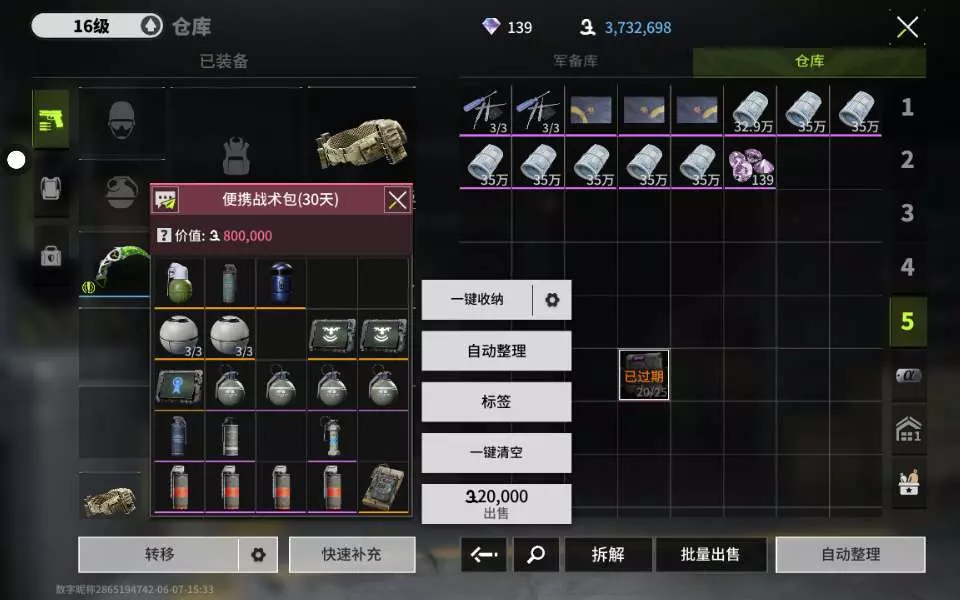Click the back arrow icon in bottom bar

484,555
